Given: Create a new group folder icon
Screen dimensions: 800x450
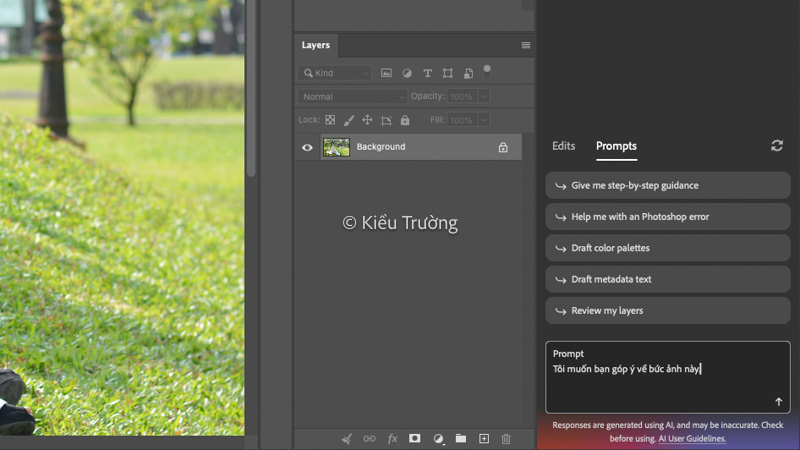Looking at the screenshot, I should [461, 438].
